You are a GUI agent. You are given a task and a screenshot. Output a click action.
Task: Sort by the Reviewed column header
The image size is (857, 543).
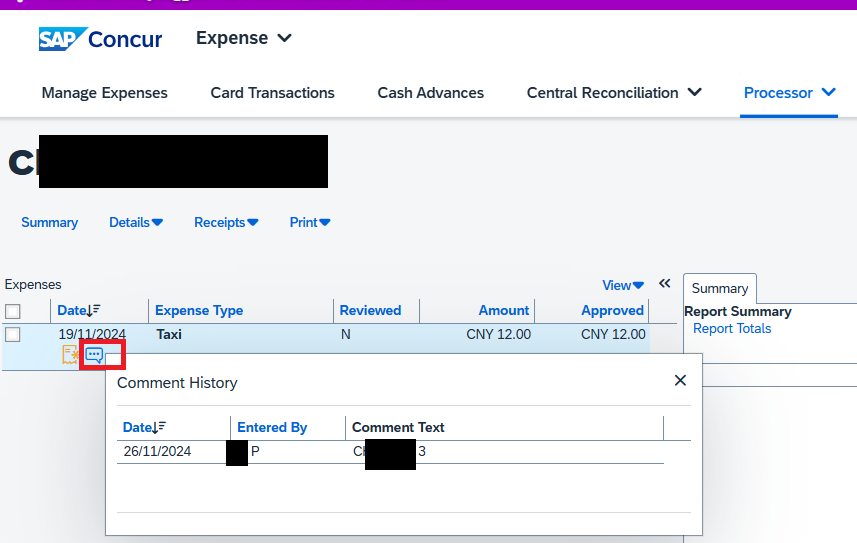(x=370, y=311)
